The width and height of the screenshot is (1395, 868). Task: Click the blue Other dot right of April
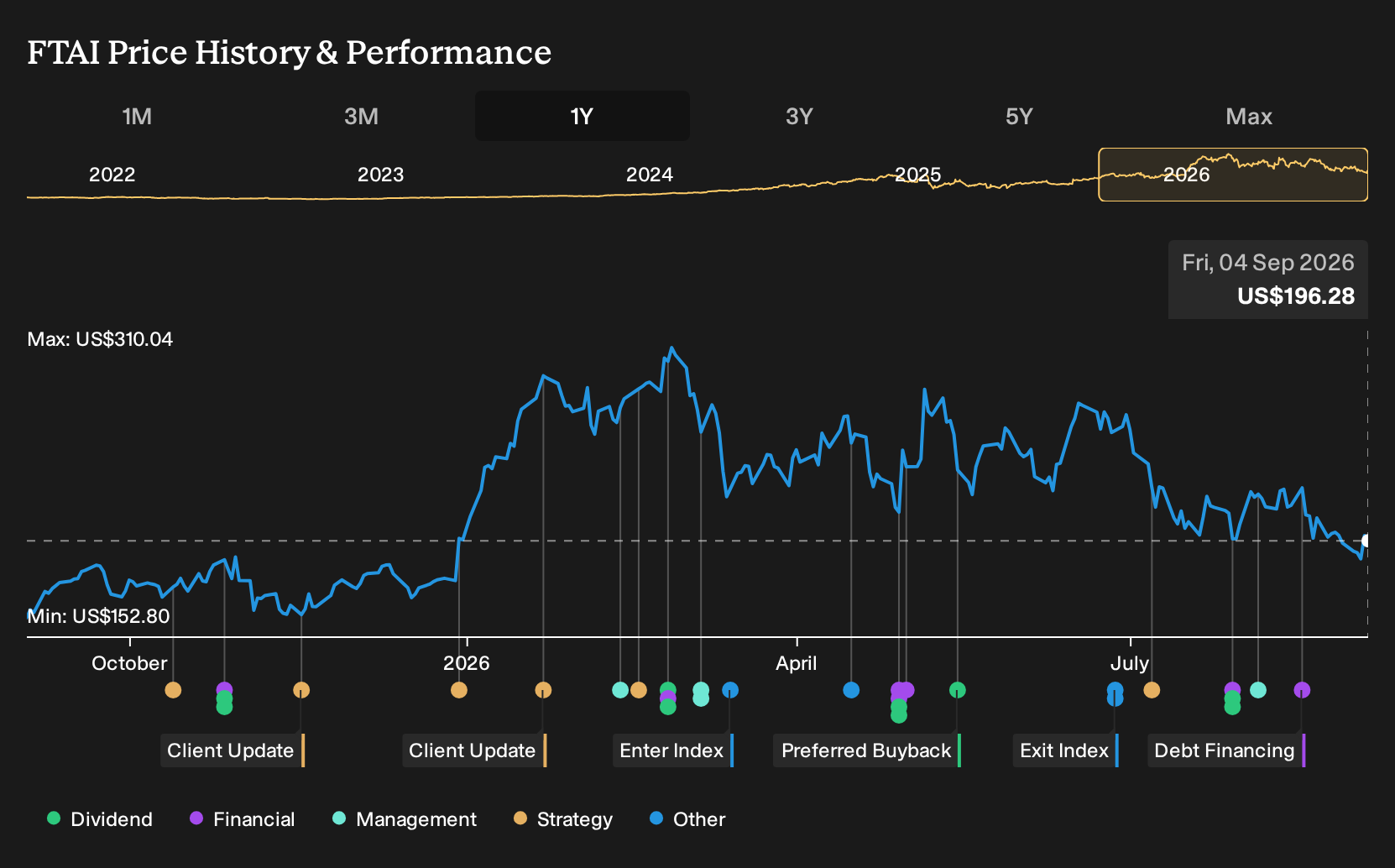[x=851, y=690]
